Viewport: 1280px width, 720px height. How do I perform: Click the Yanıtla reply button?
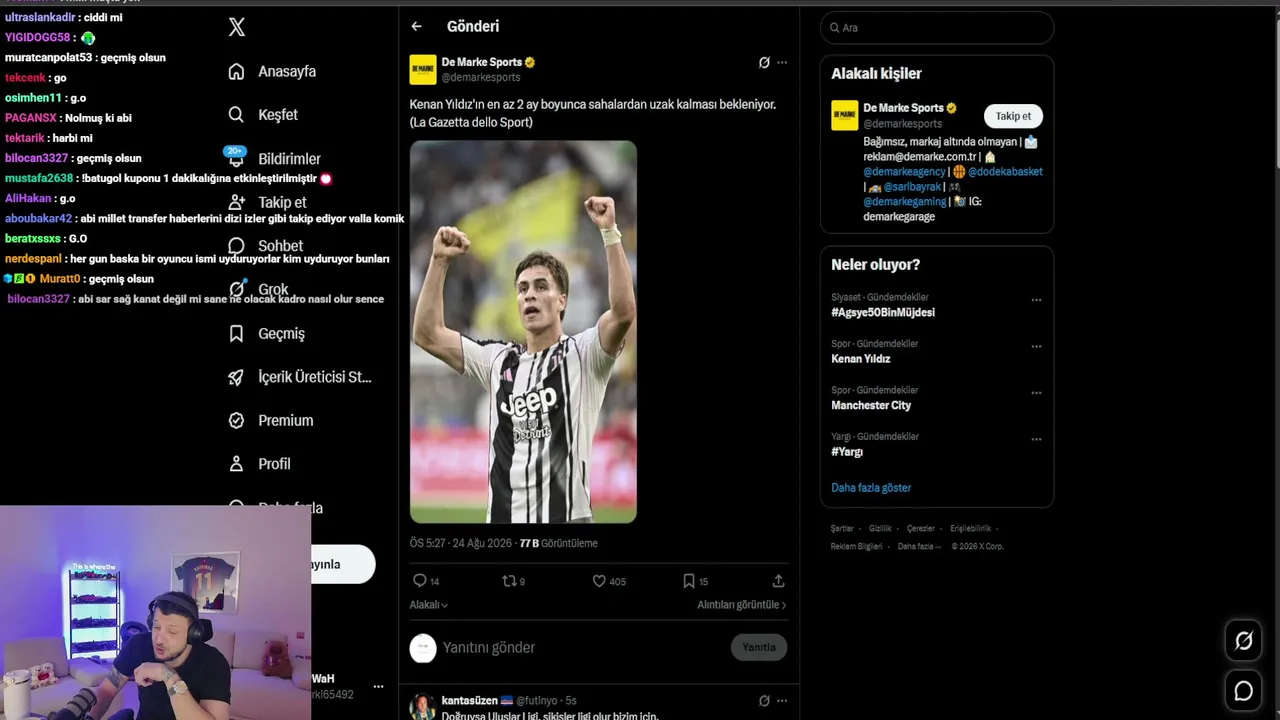tap(759, 647)
